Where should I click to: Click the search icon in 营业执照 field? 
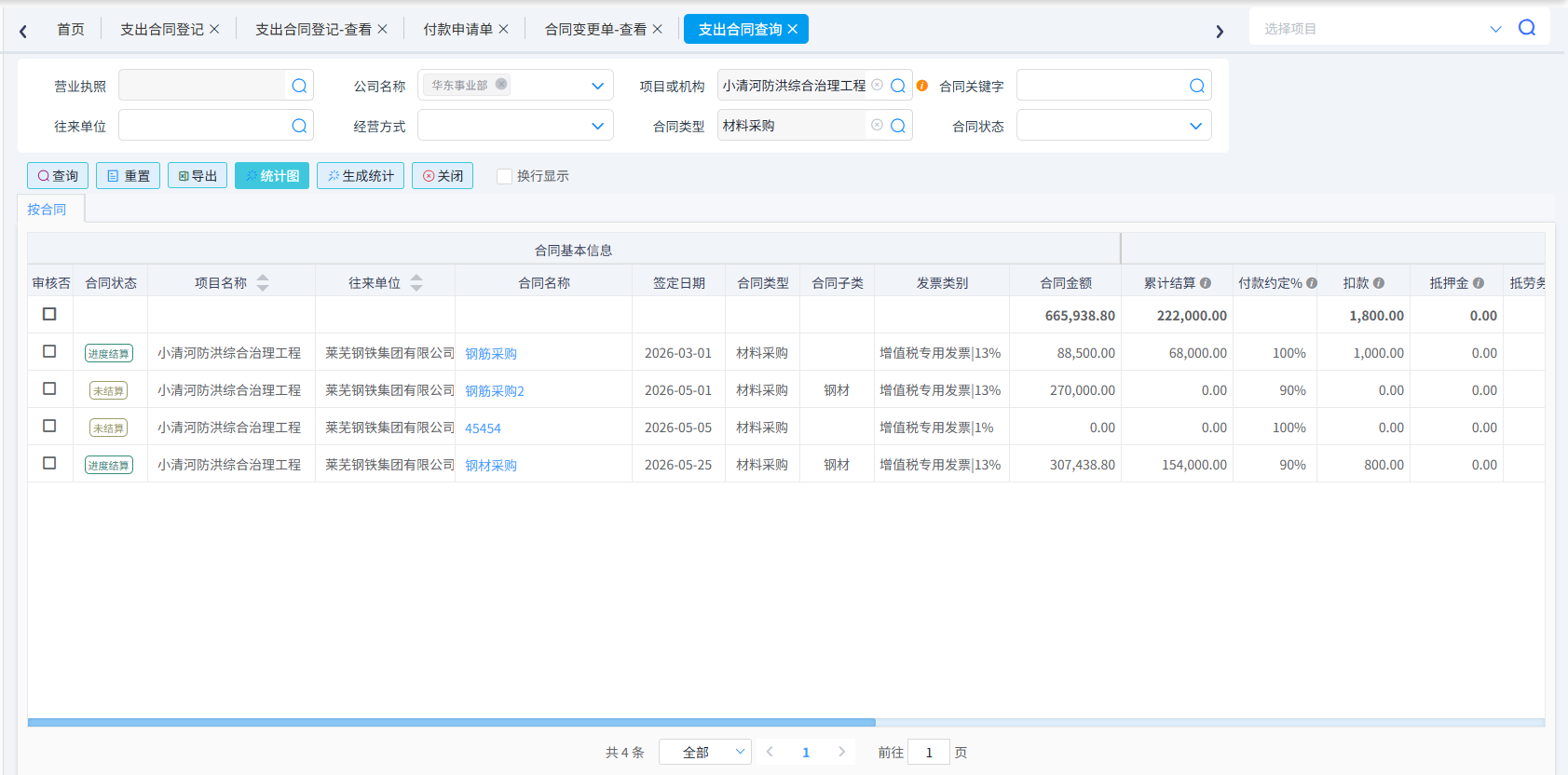tap(299, 86)
